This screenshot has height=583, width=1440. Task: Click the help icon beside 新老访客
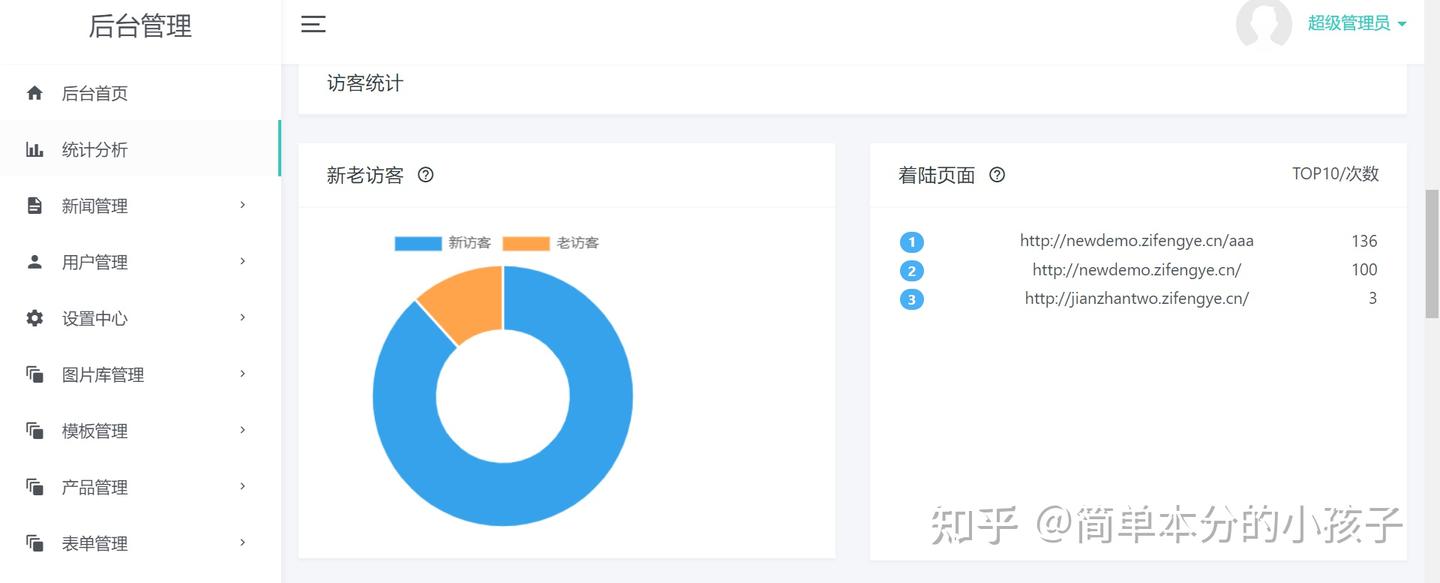[x=425, y=174]
